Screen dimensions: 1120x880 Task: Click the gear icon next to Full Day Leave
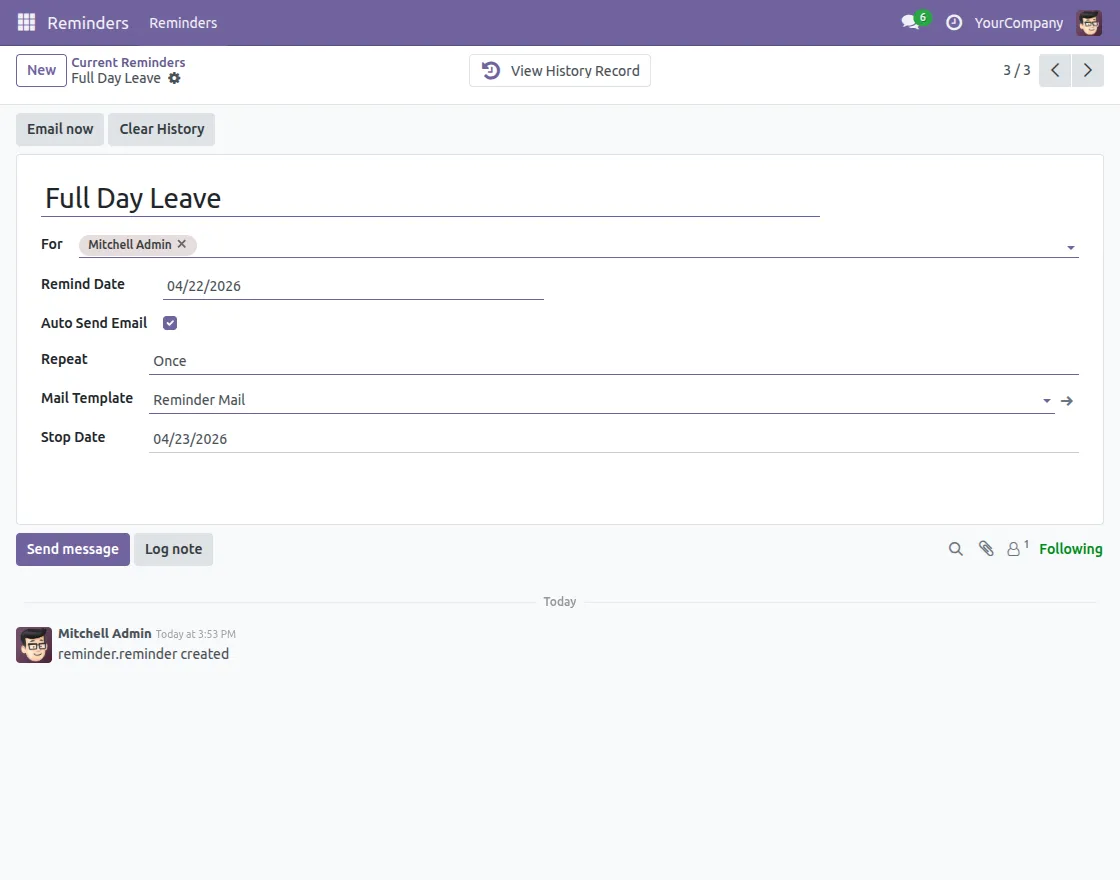pos(174,79)
